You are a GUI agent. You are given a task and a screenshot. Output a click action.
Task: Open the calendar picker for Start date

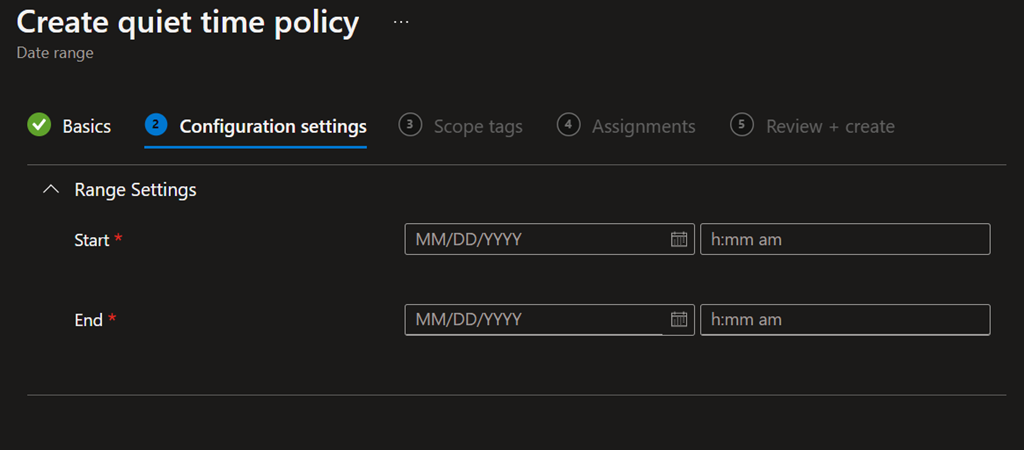(x=679, y=239)
